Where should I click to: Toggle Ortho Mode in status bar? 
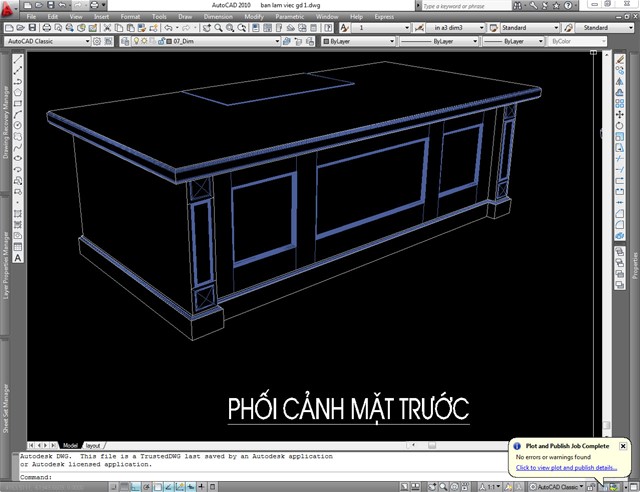tap(136, 487)
